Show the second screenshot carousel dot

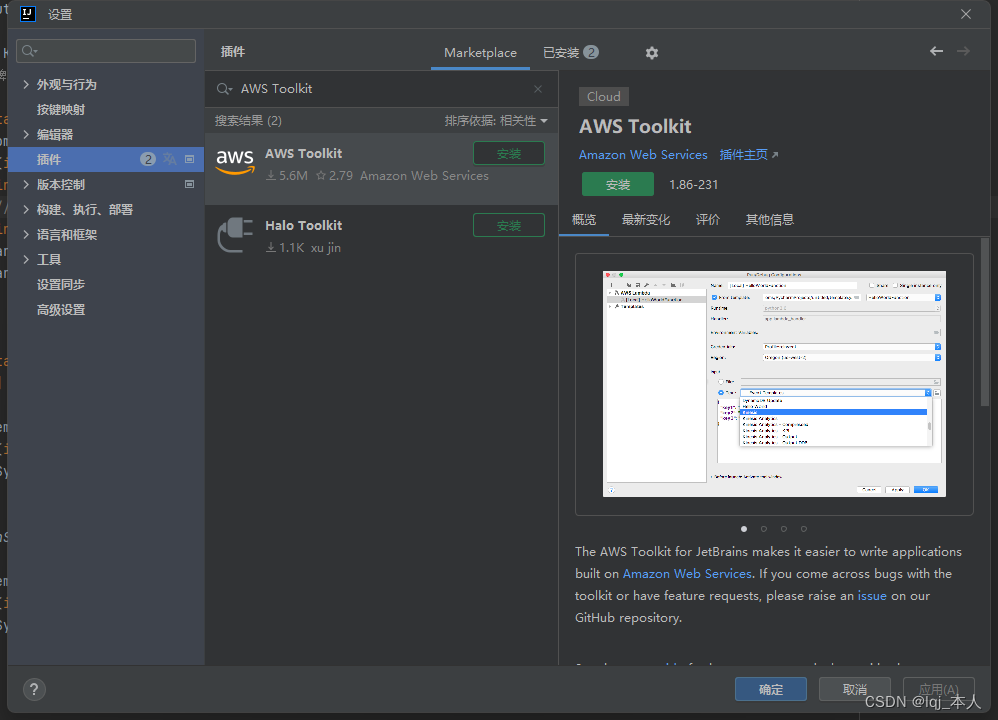coord(764,529)
